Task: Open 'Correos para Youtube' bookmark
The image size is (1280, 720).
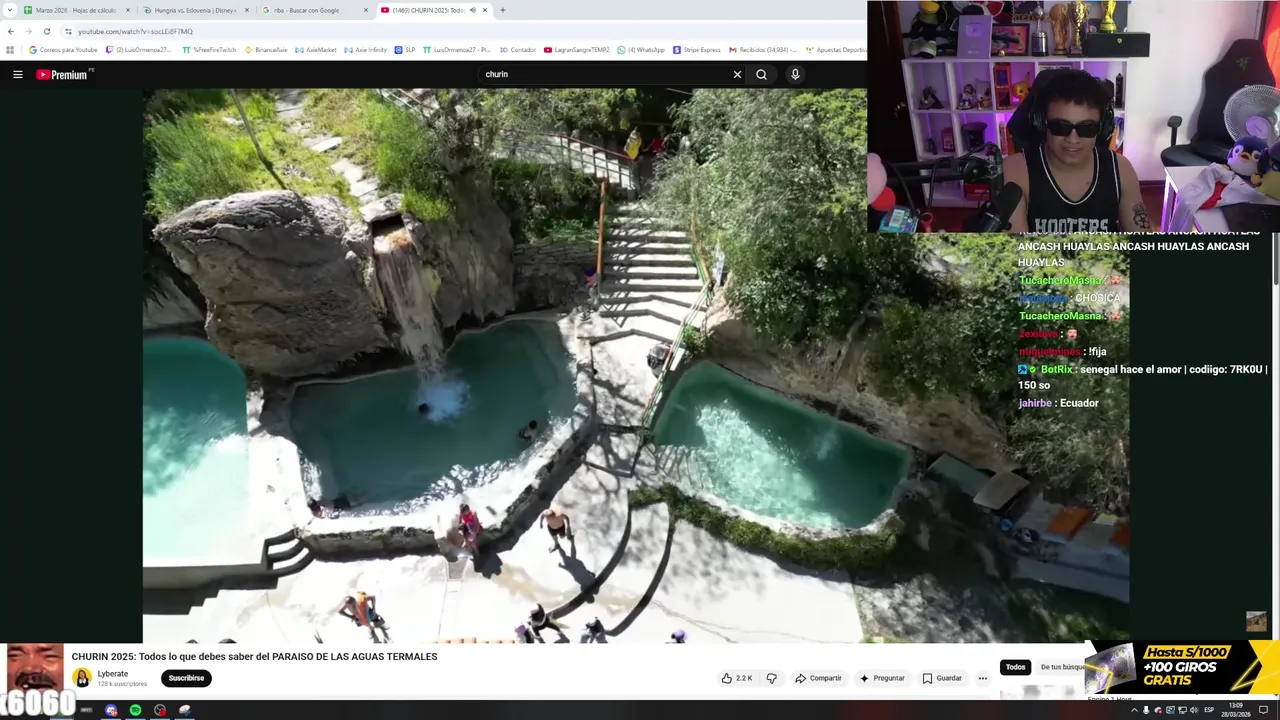Action: [63, 50]
